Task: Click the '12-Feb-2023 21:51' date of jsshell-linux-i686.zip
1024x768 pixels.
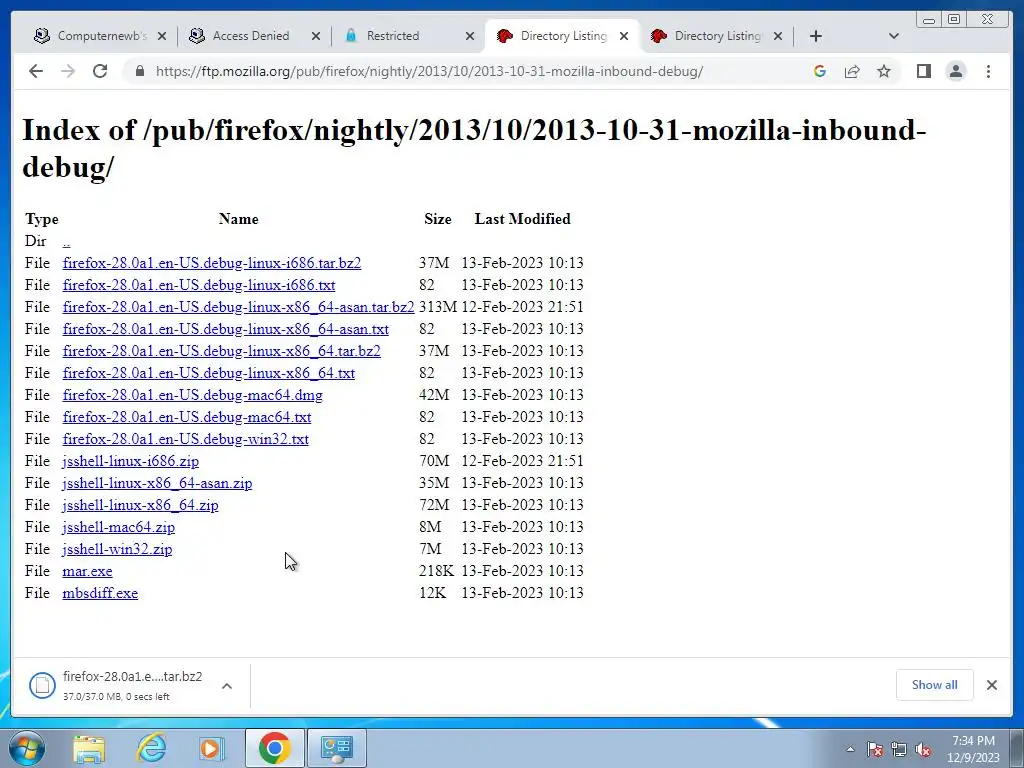Action: pyautogui.click(x=522, y=461)
